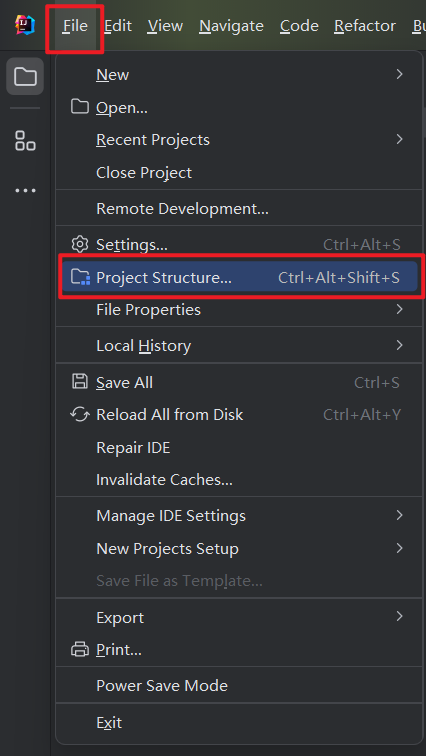426x756 pixels.
Task: Show more tool windows via ellipsis icon
Action: [x=25, y=190]
